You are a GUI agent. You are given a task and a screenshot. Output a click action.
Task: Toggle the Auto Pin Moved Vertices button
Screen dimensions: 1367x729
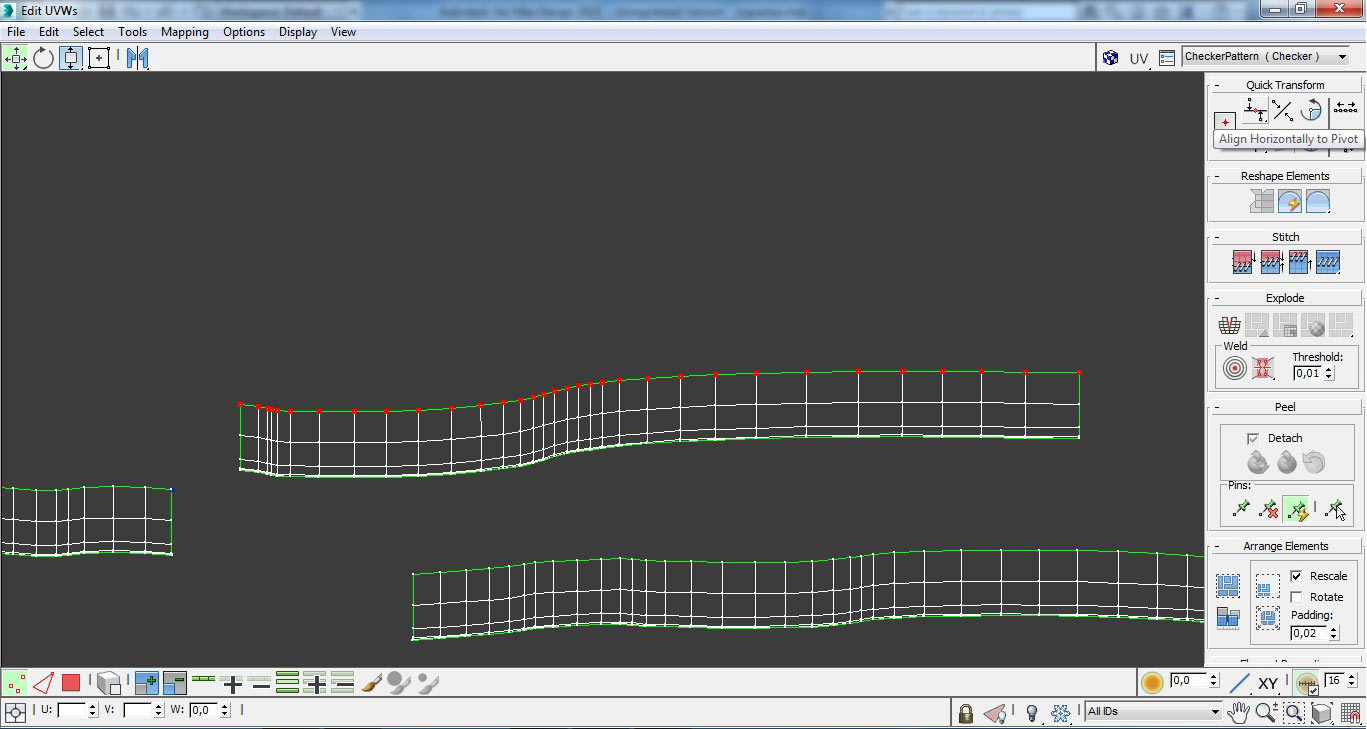1297,510
